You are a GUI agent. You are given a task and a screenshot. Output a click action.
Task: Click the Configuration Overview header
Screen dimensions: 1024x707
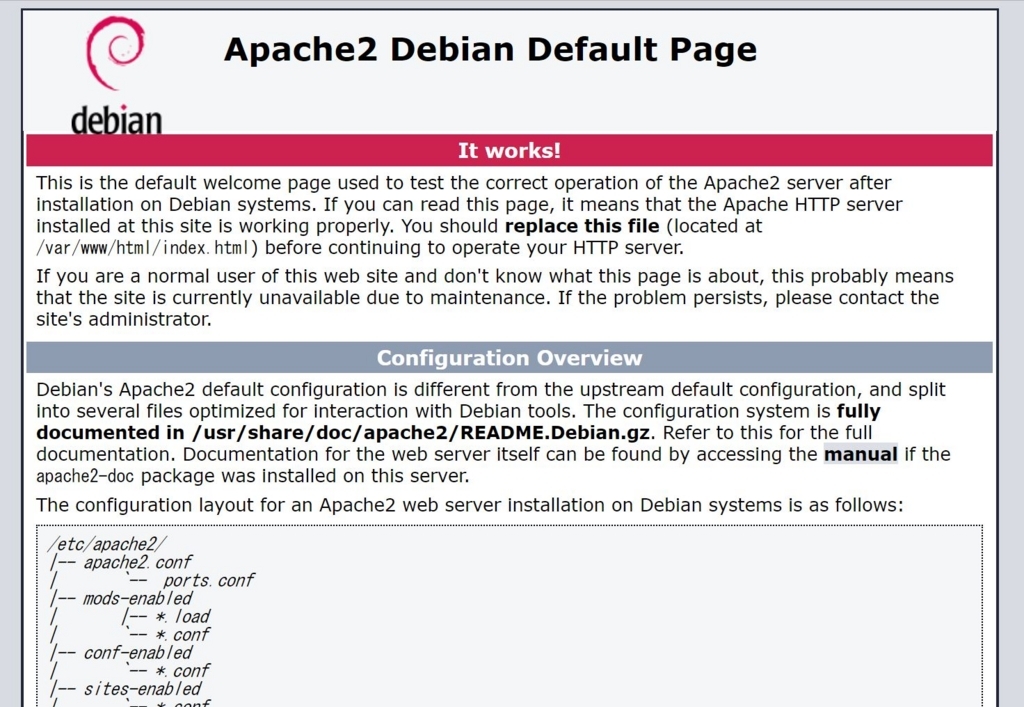509,358
